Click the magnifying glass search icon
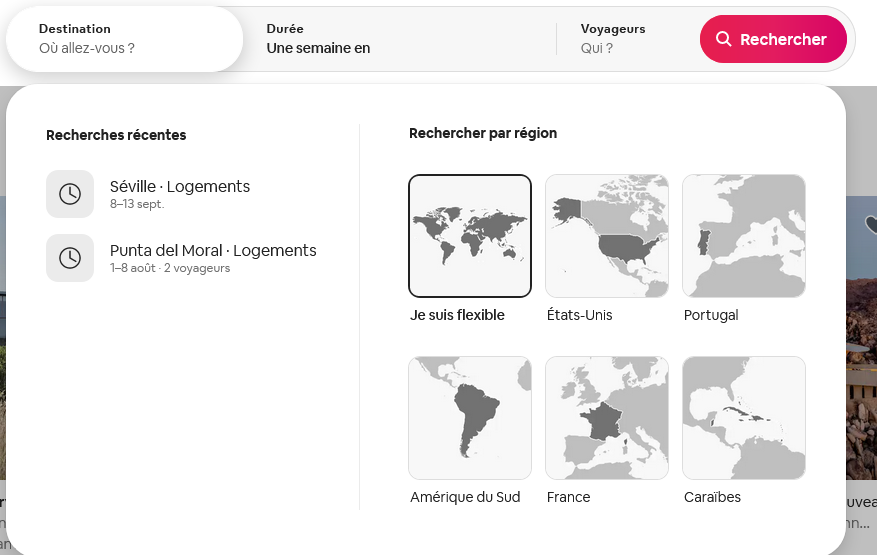This screenshot has width=877, height=555. (724, 40)
